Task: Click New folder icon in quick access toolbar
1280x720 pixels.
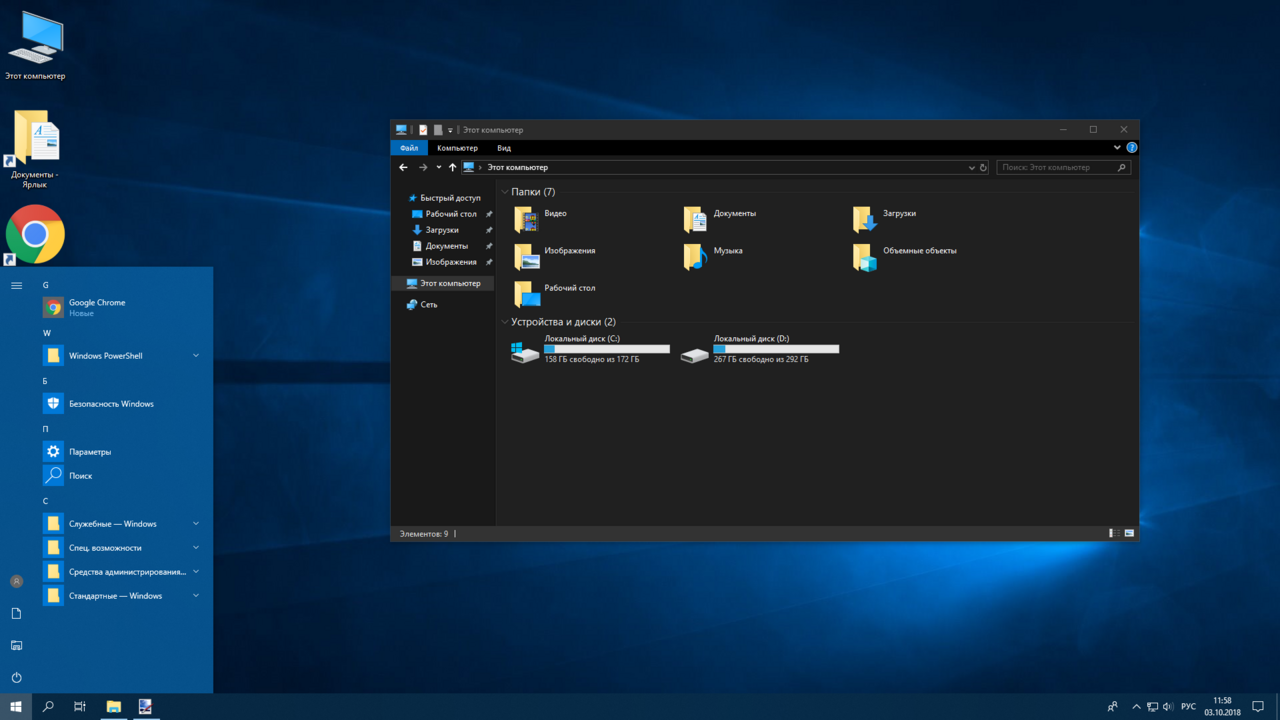Action: tap(437, 130)
